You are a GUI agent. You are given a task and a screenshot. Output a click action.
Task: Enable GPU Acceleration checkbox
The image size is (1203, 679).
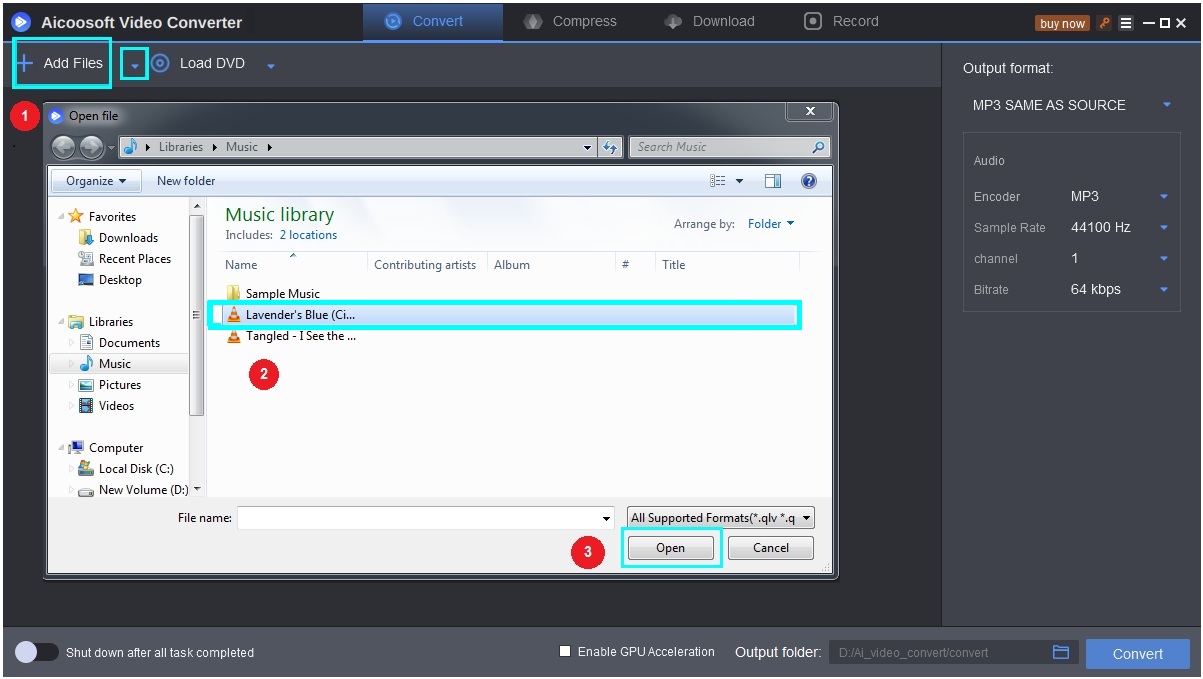[x=565, y=652]
